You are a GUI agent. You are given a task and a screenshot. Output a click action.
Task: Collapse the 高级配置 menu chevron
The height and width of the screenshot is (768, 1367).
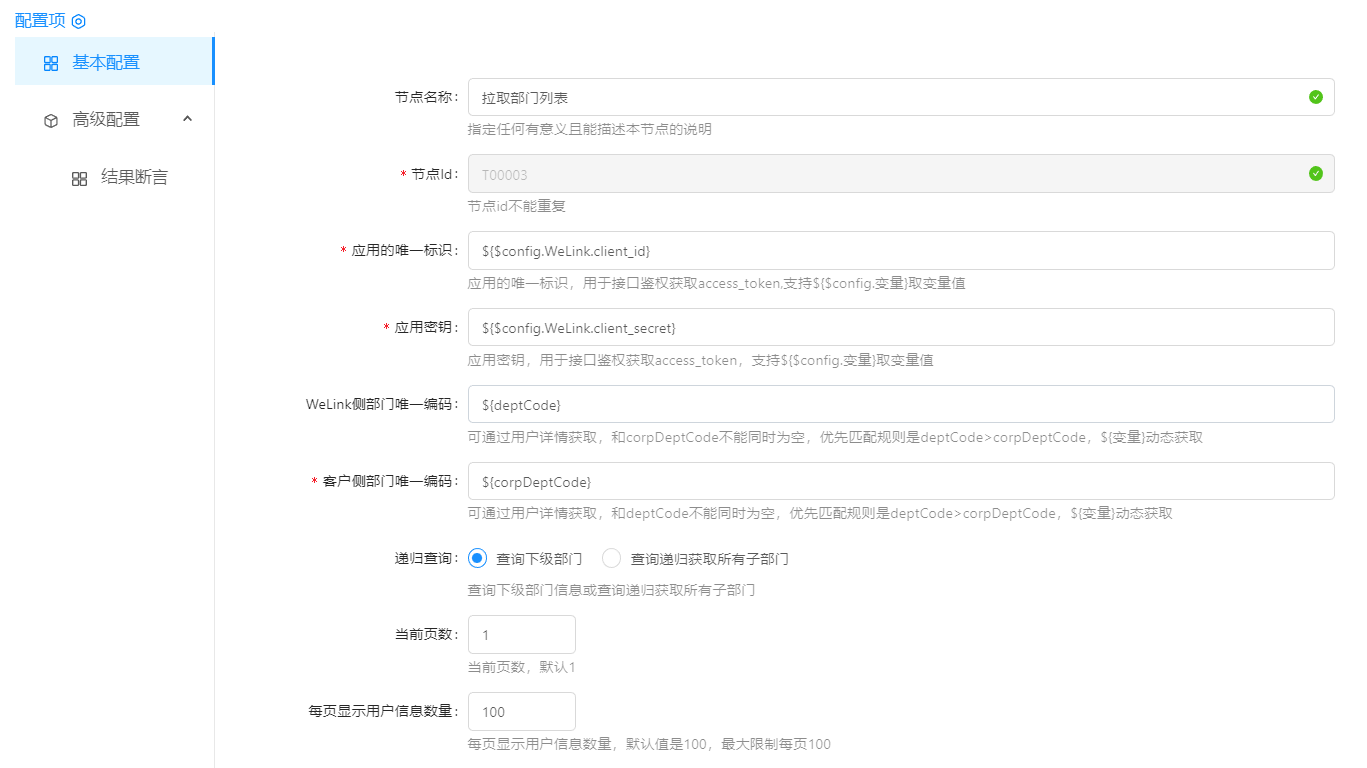tap(187, 119)
